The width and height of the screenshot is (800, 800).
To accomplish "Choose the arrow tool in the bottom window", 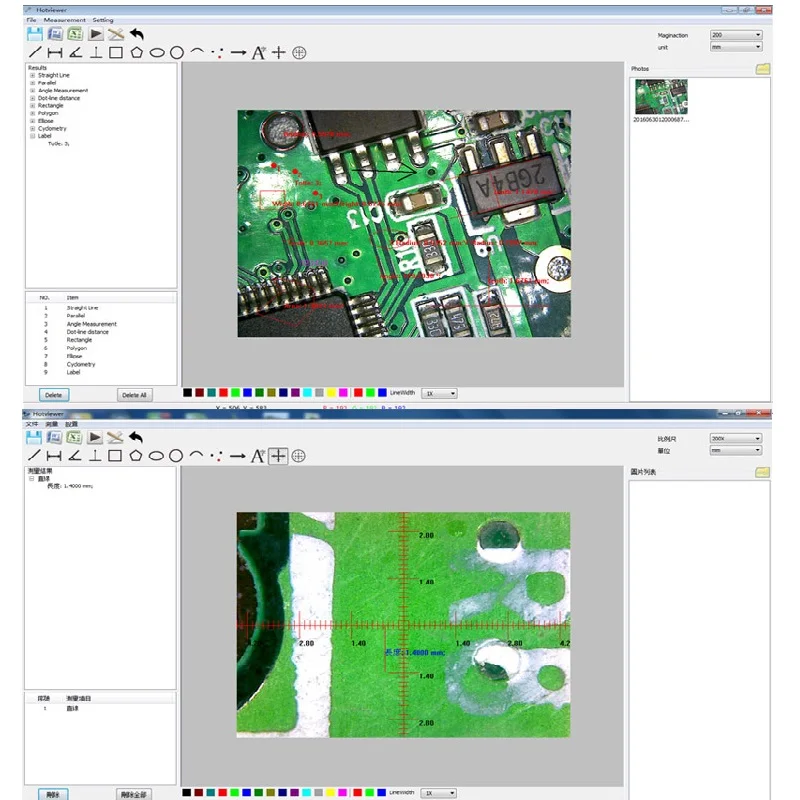I will pos(237,456).
